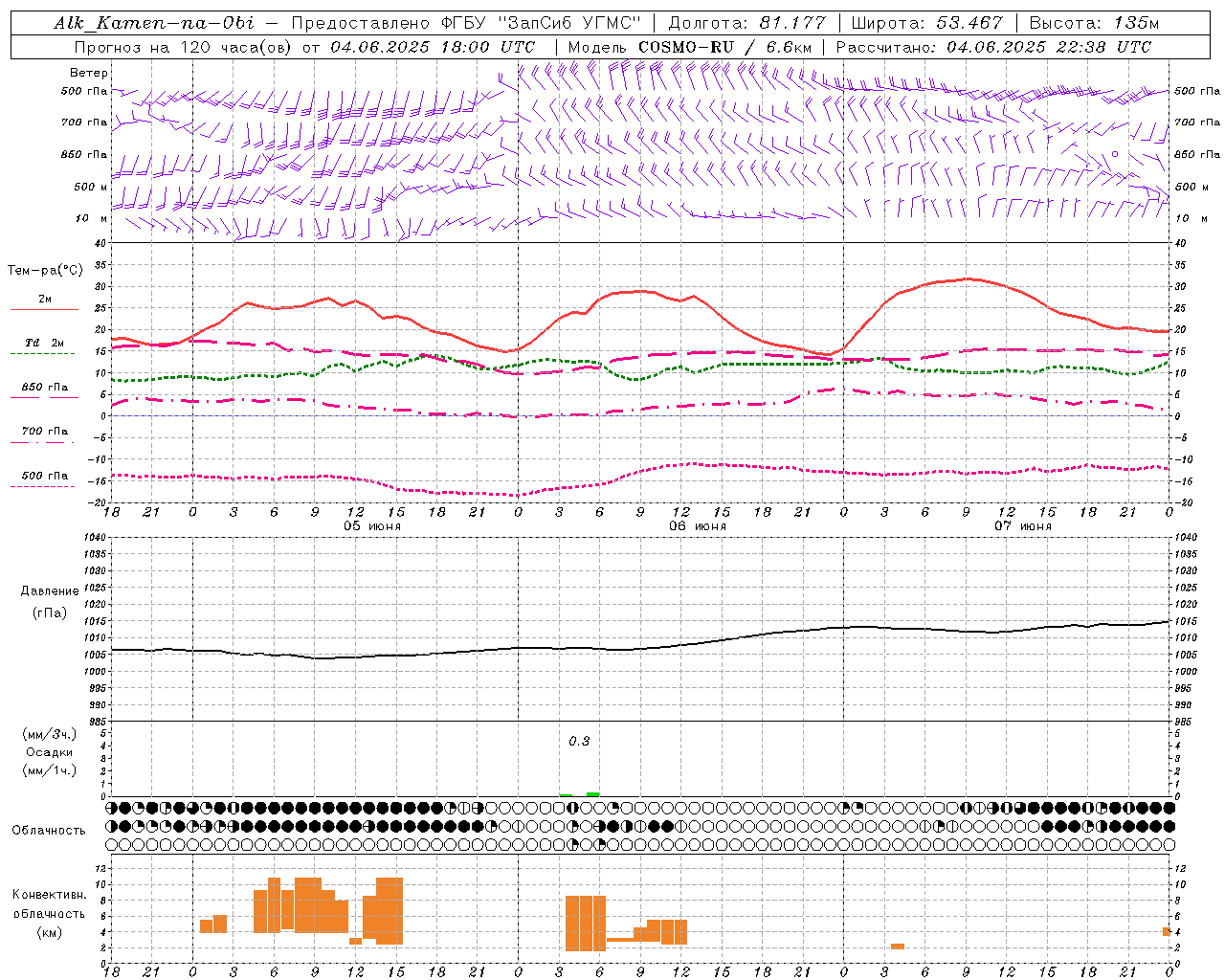This screenshot has width=1225, height=980.
Task: Click the Широта: 53.467 value
Action: click(x=926, y=23)
